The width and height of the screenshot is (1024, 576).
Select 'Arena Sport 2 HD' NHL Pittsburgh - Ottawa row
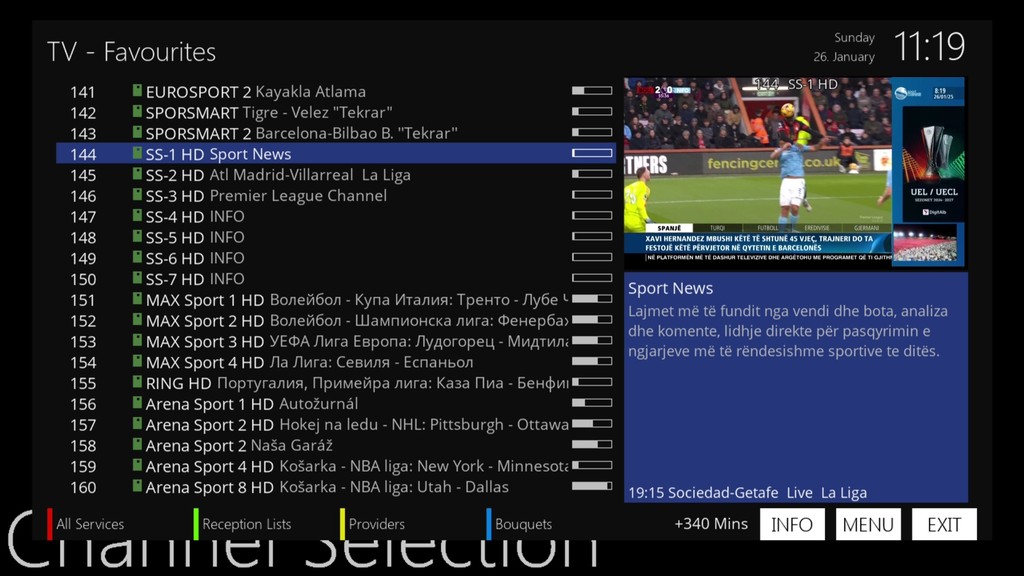pos(336,424)
